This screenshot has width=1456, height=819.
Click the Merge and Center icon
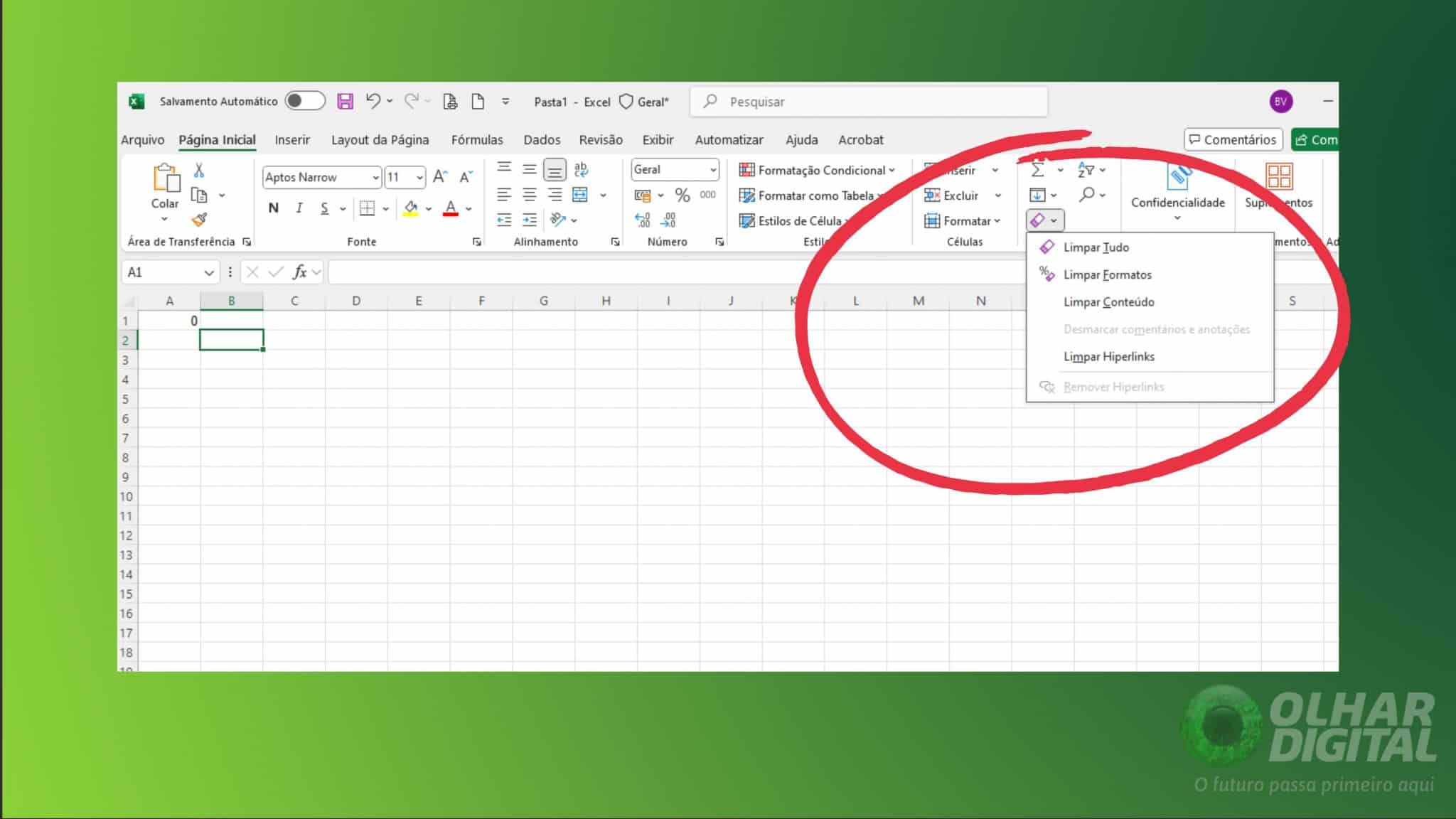580,195
